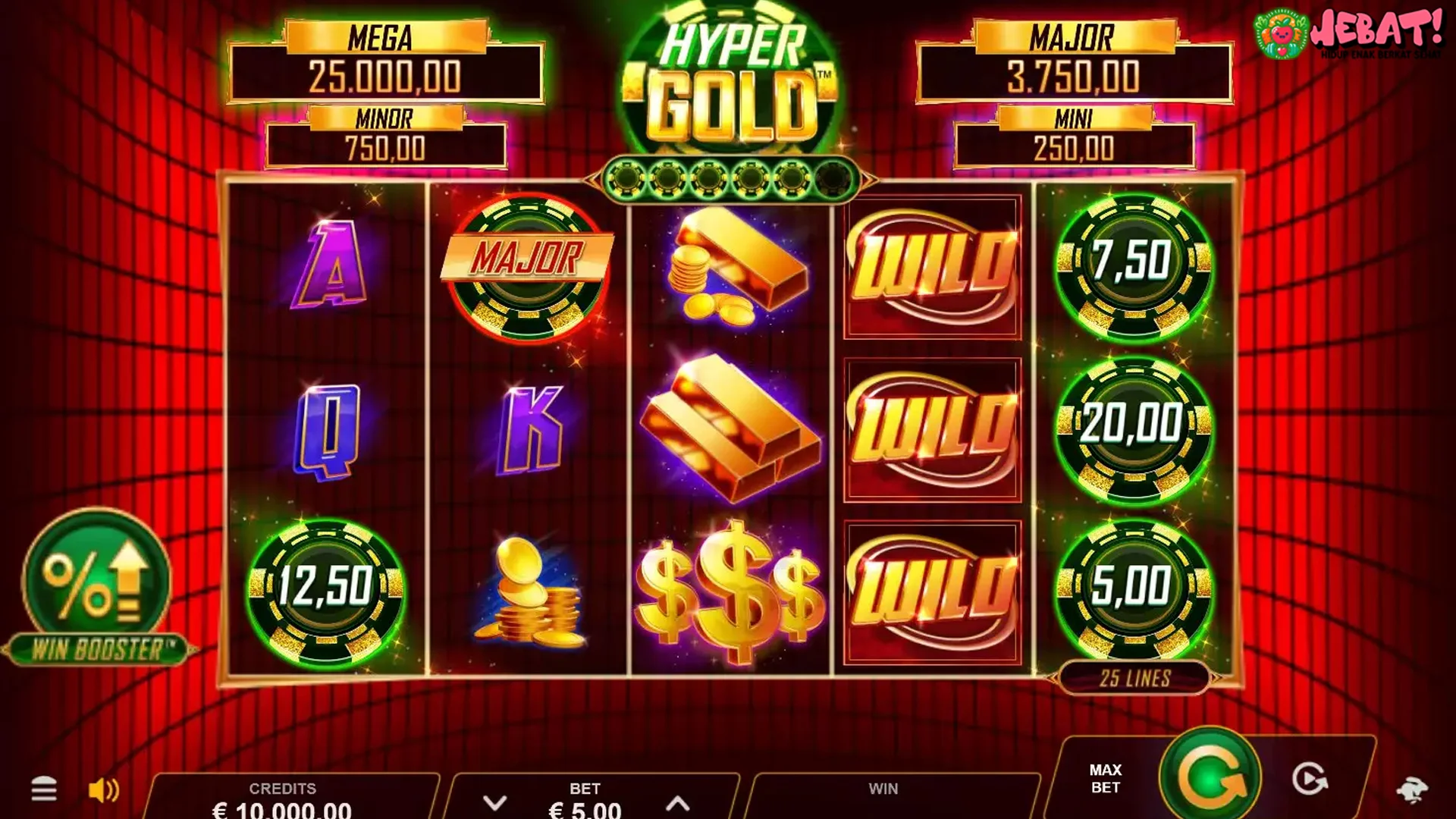Viewport: 1456px width, 819px height.
Task: Spin the reels with green button
Action: pyautogui.click(x=1210, y=775)
